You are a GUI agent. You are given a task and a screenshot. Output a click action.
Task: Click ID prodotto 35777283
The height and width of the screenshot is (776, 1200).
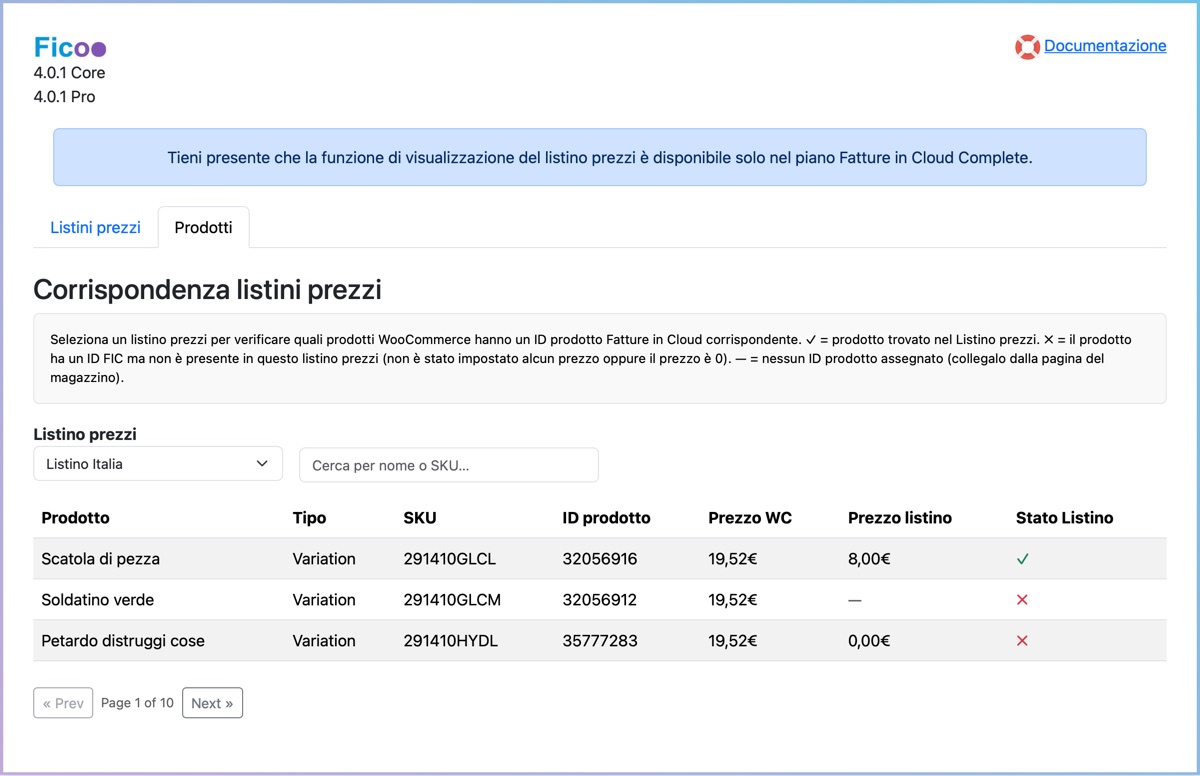pos(599,641)
